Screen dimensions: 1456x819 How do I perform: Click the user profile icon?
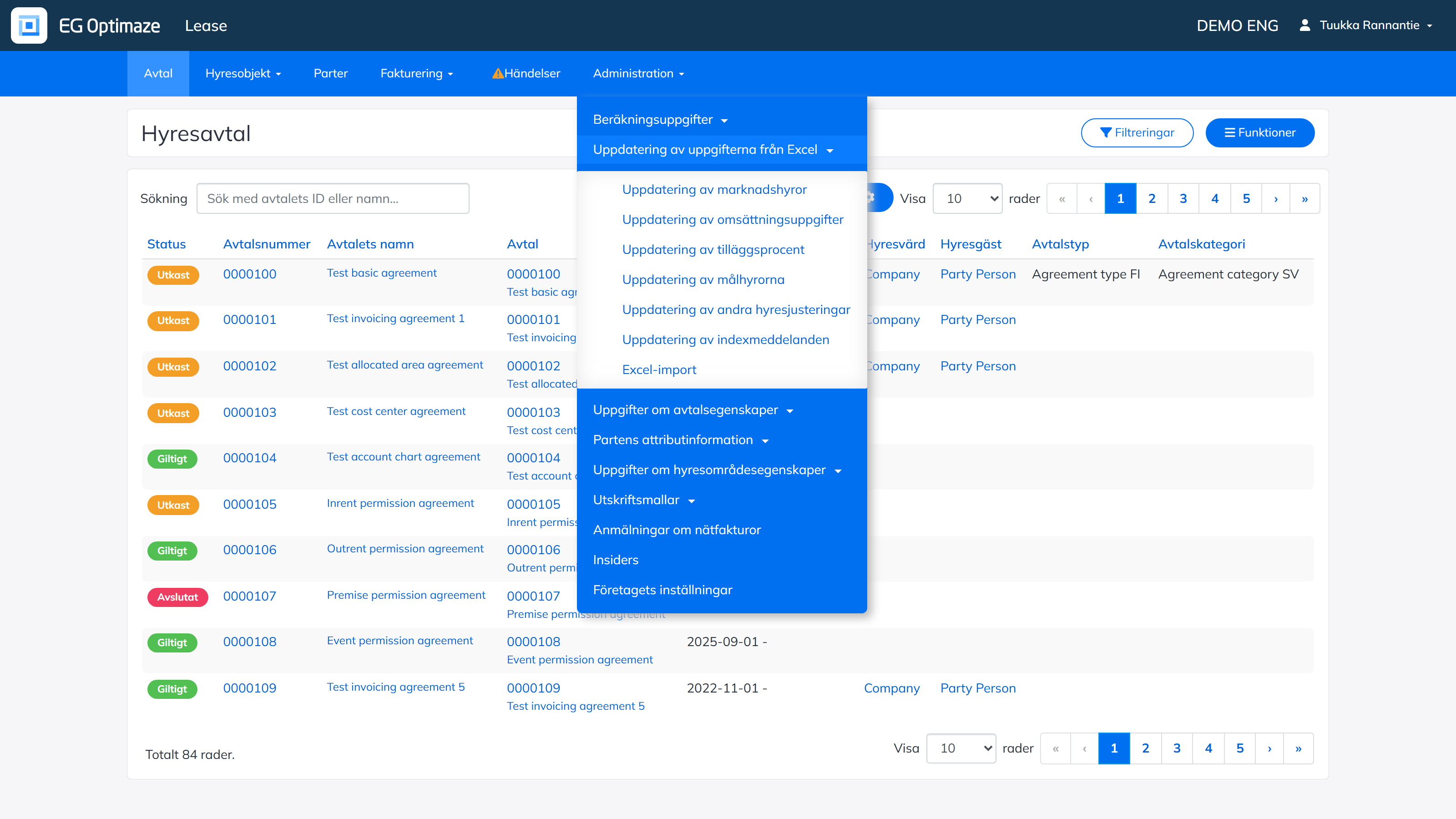point(1304,25)
